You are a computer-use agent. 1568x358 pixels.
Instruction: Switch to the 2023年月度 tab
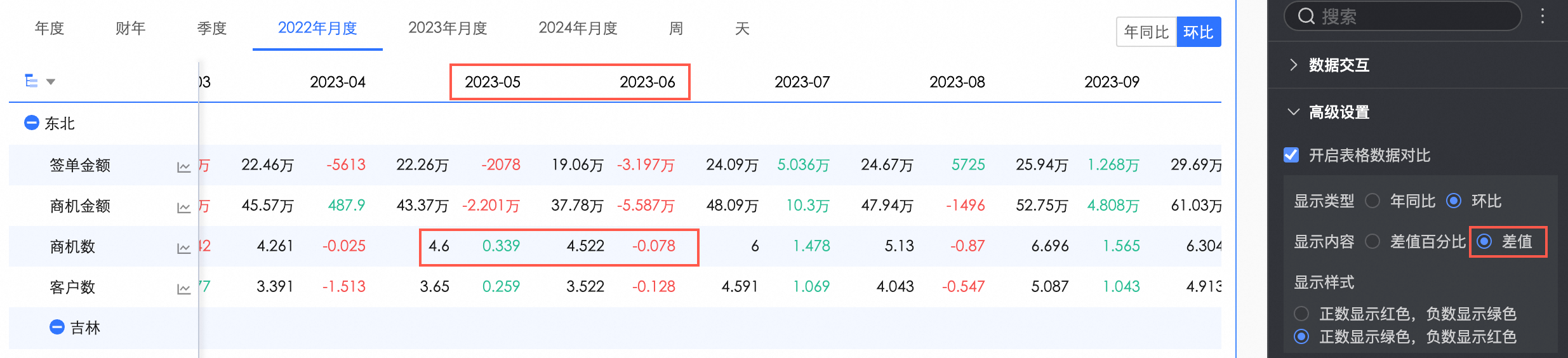[x=447, y=29]
